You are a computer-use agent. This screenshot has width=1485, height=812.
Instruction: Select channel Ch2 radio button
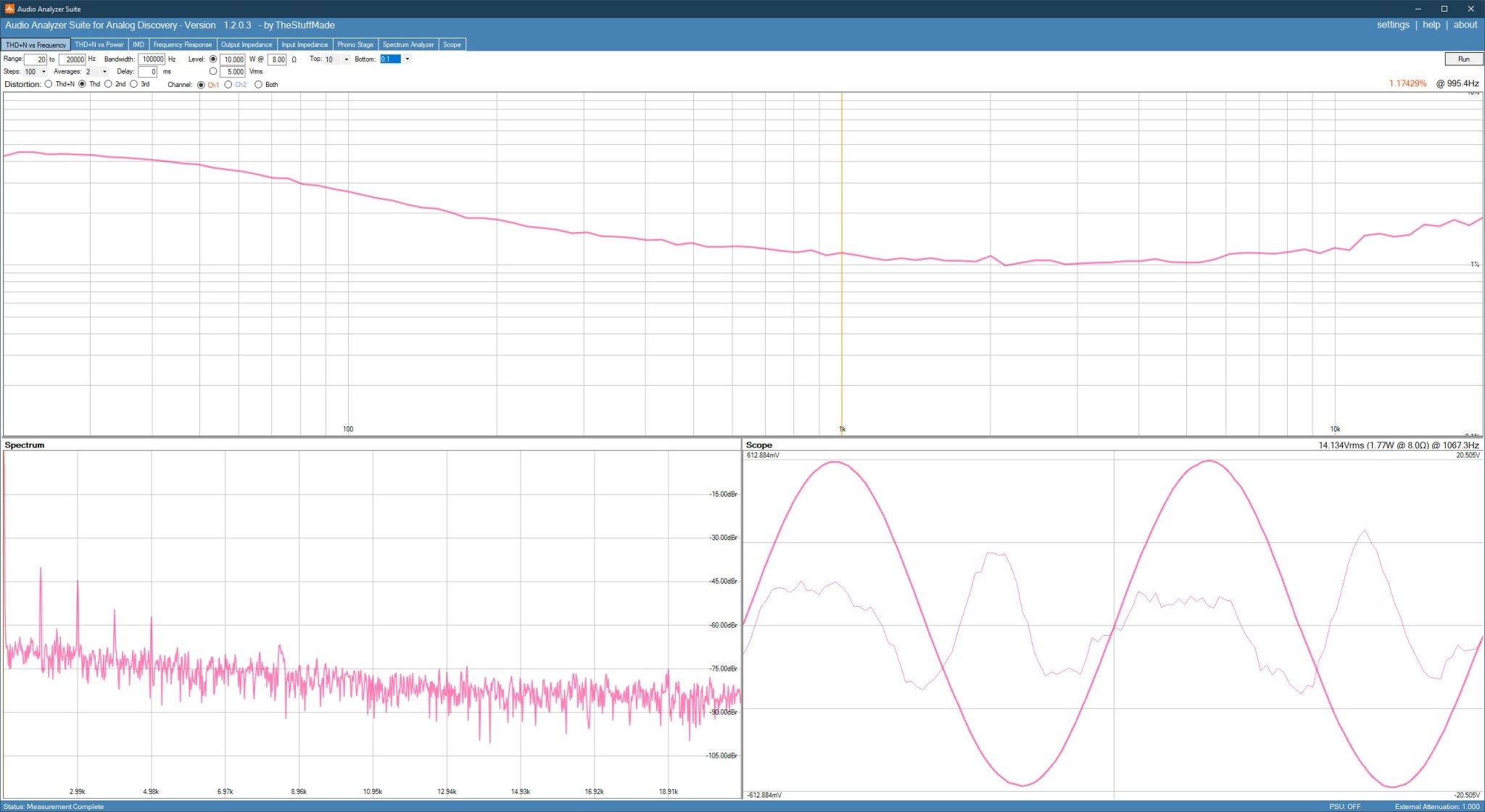(x=228, y=85)
